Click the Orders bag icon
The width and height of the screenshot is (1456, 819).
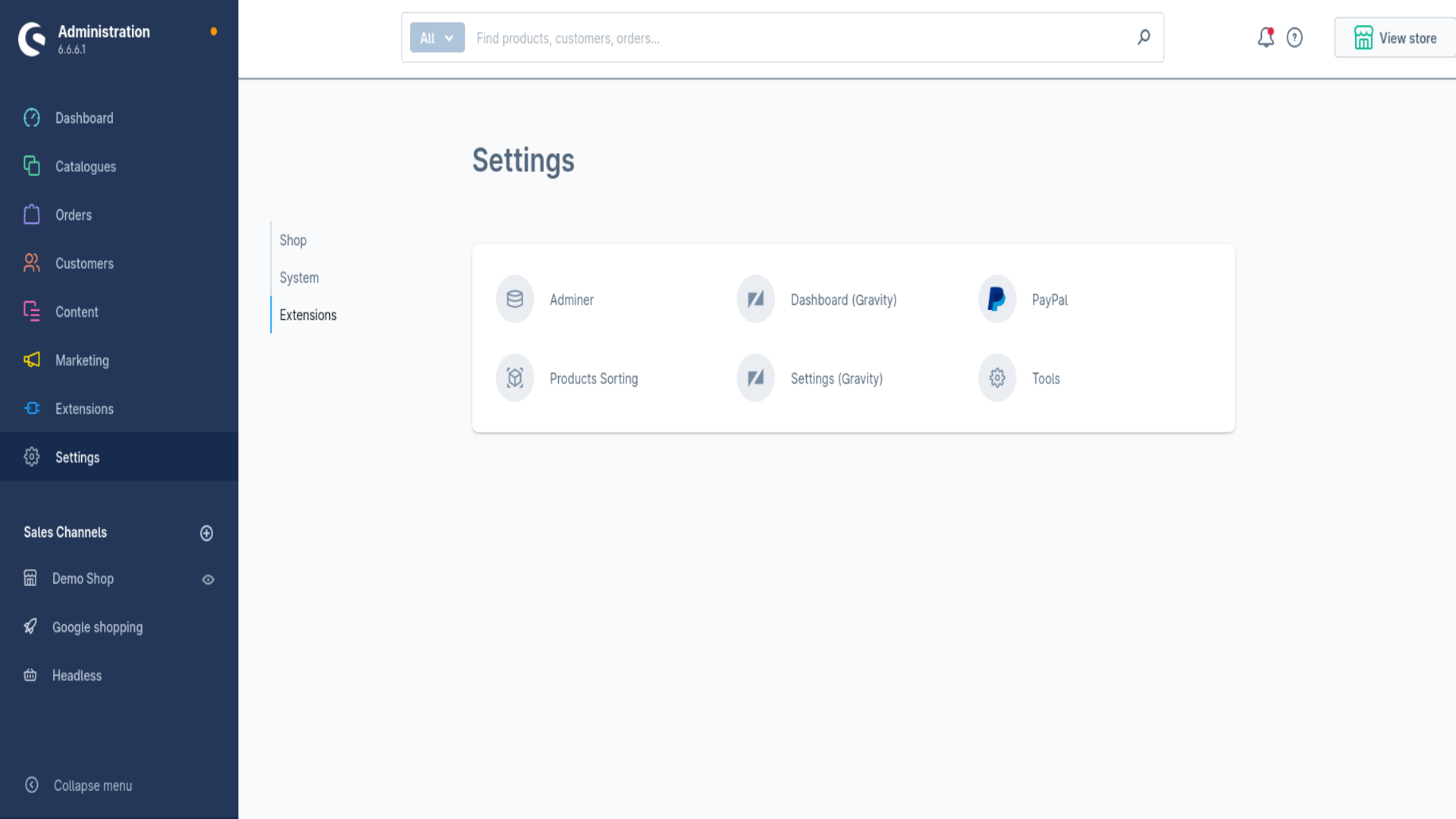tap(32, 215)
